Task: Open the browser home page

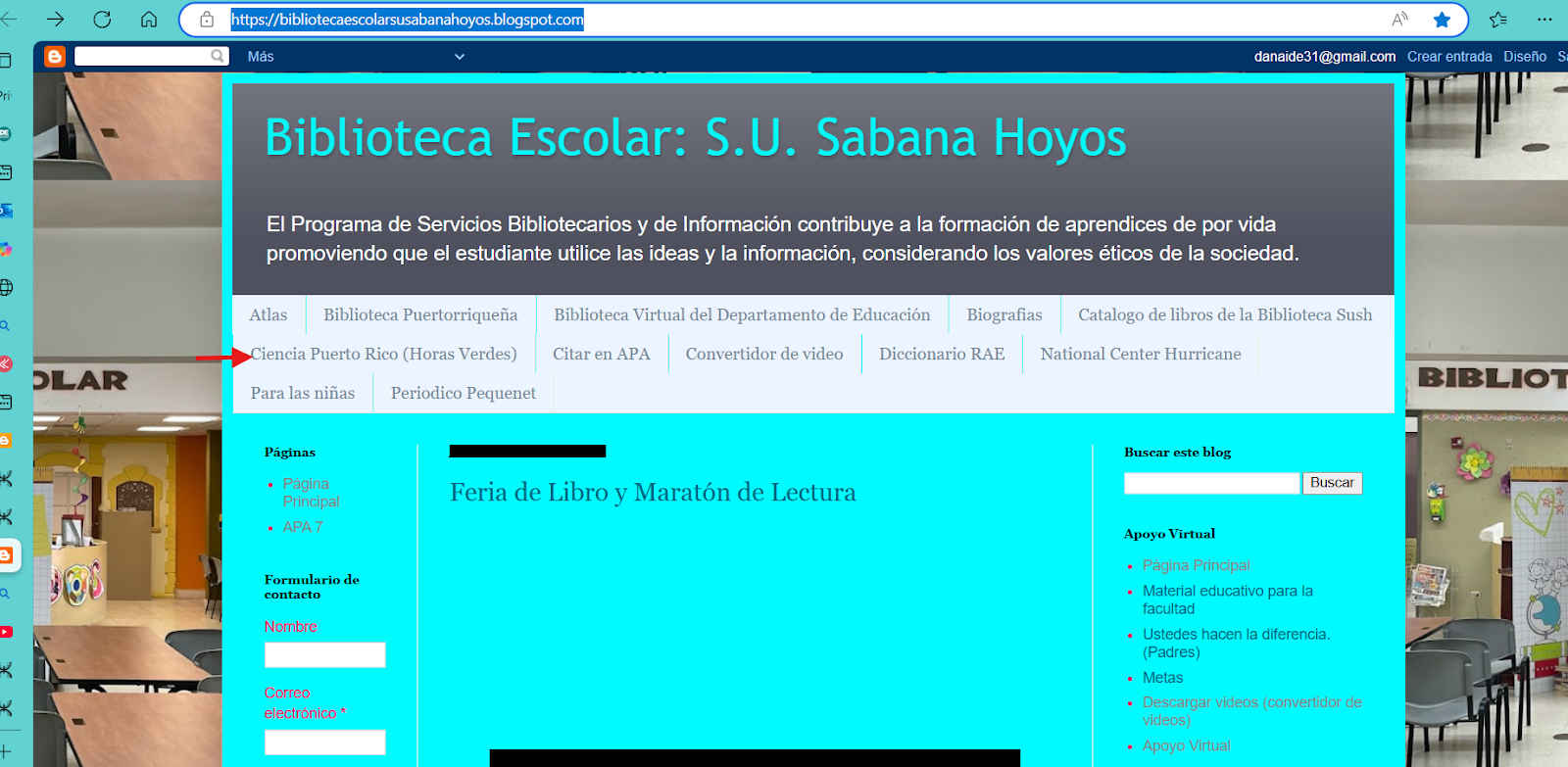Action: 149,20
